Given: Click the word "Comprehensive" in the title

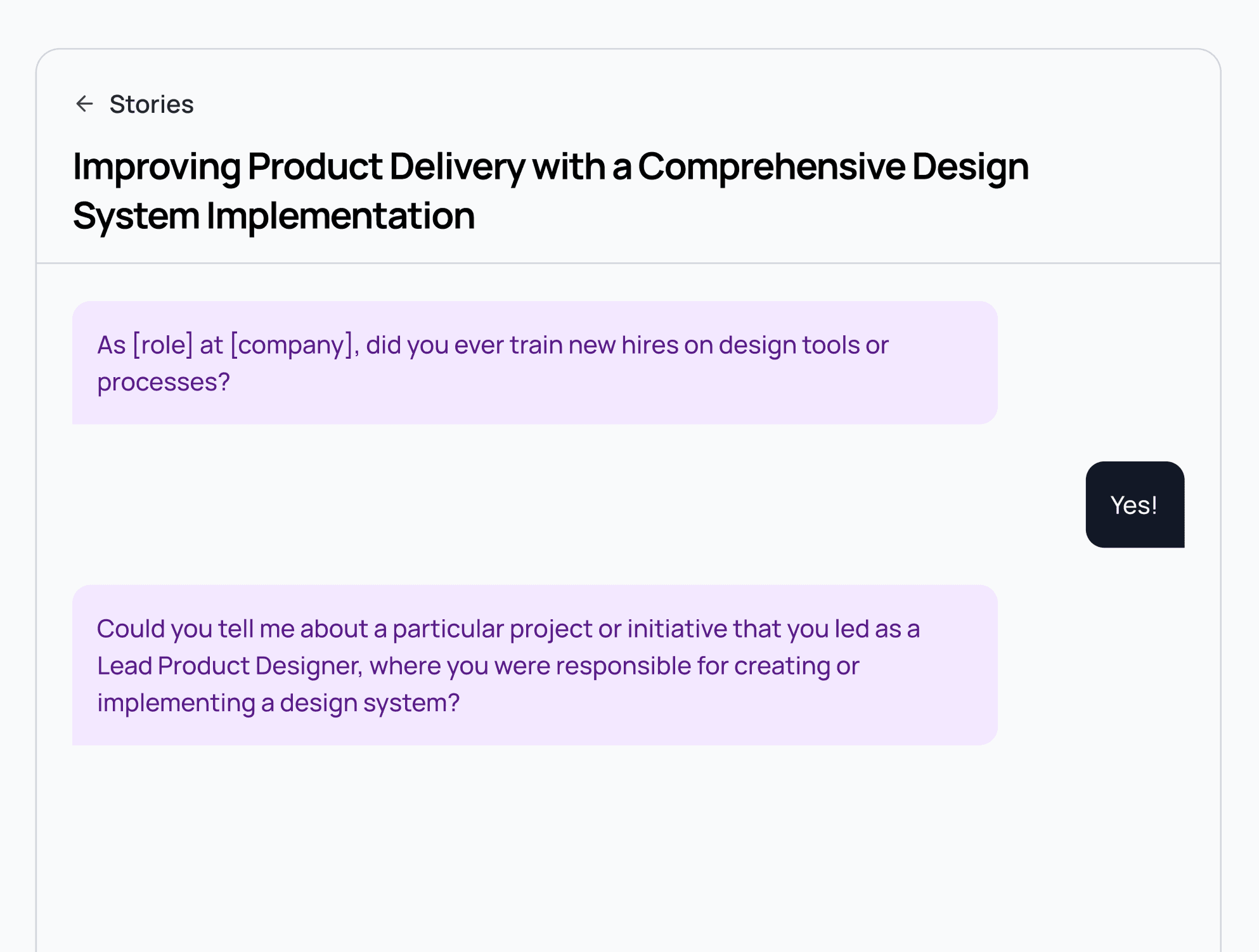Looking at the screenshot, I should (771, 167).
